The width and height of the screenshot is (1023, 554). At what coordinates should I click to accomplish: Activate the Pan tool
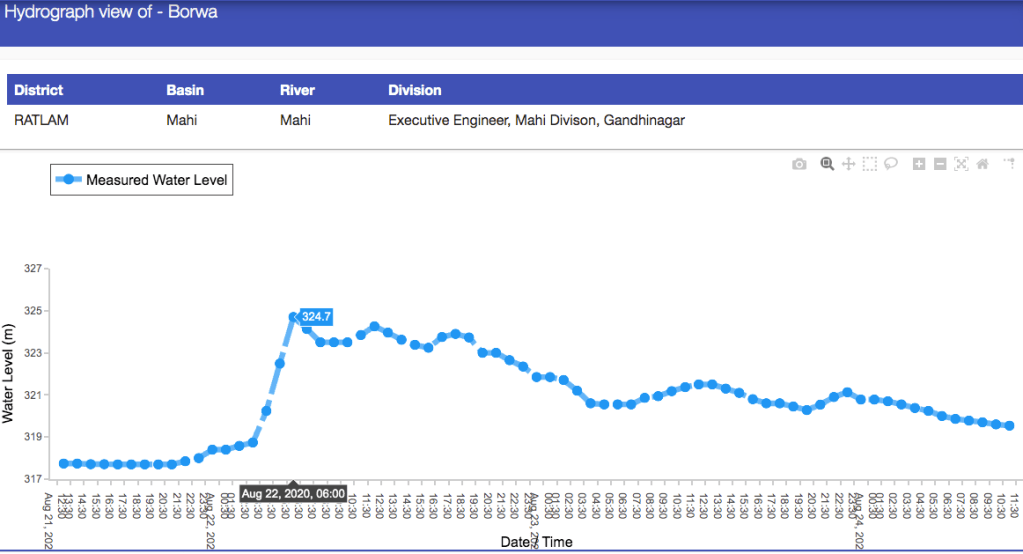pos(848,164)
